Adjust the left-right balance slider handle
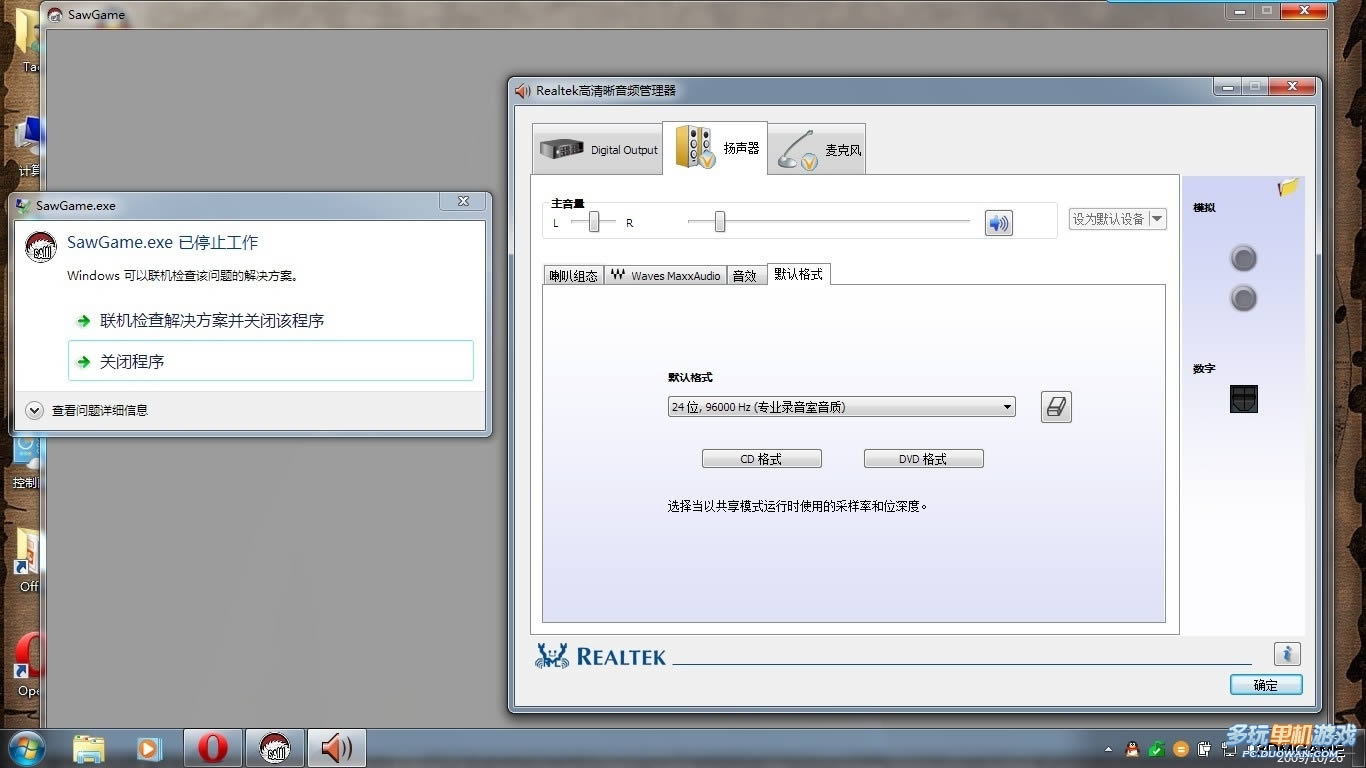 coord(594,222)
